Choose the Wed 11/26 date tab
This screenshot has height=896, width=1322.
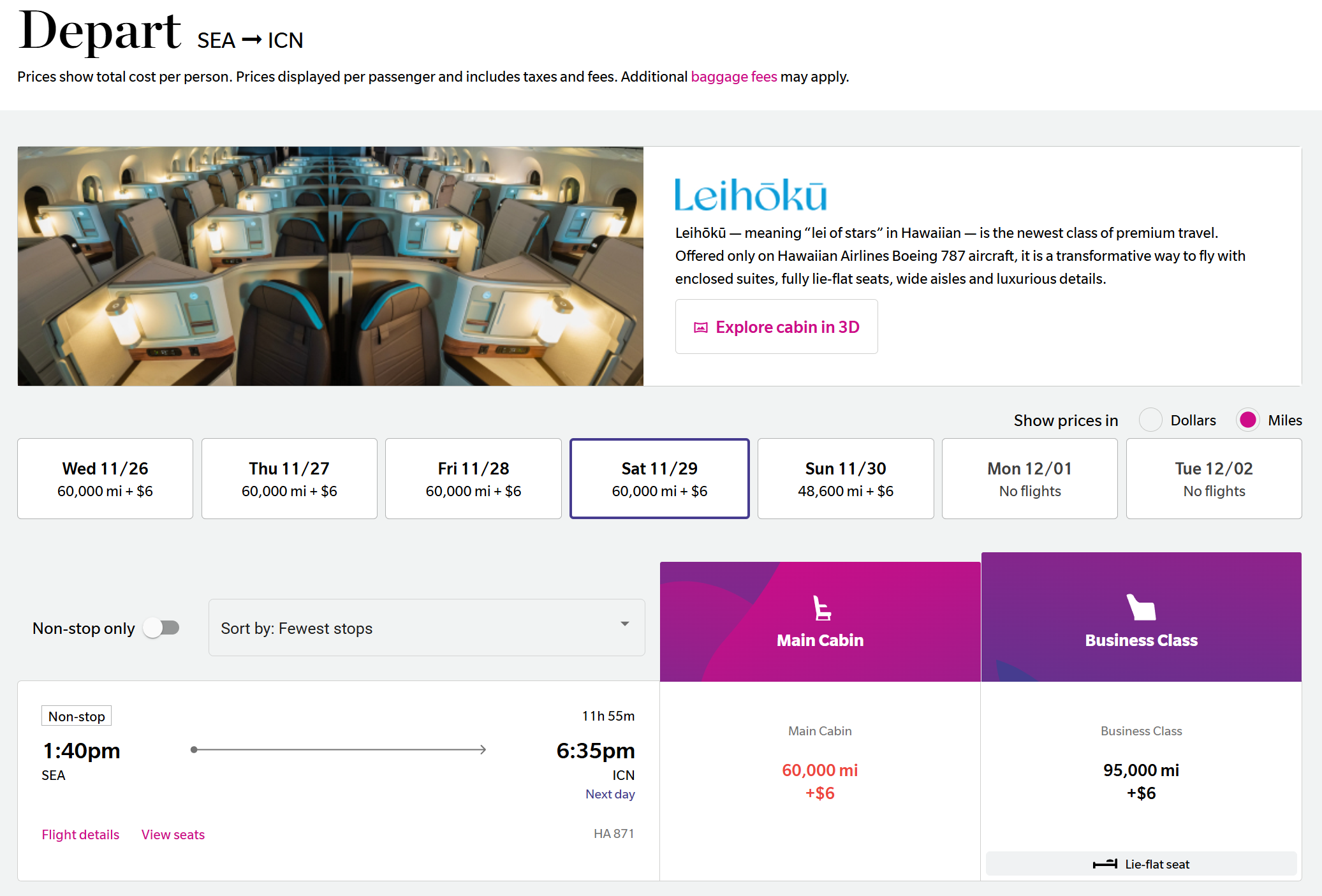(x=105, y=478)
